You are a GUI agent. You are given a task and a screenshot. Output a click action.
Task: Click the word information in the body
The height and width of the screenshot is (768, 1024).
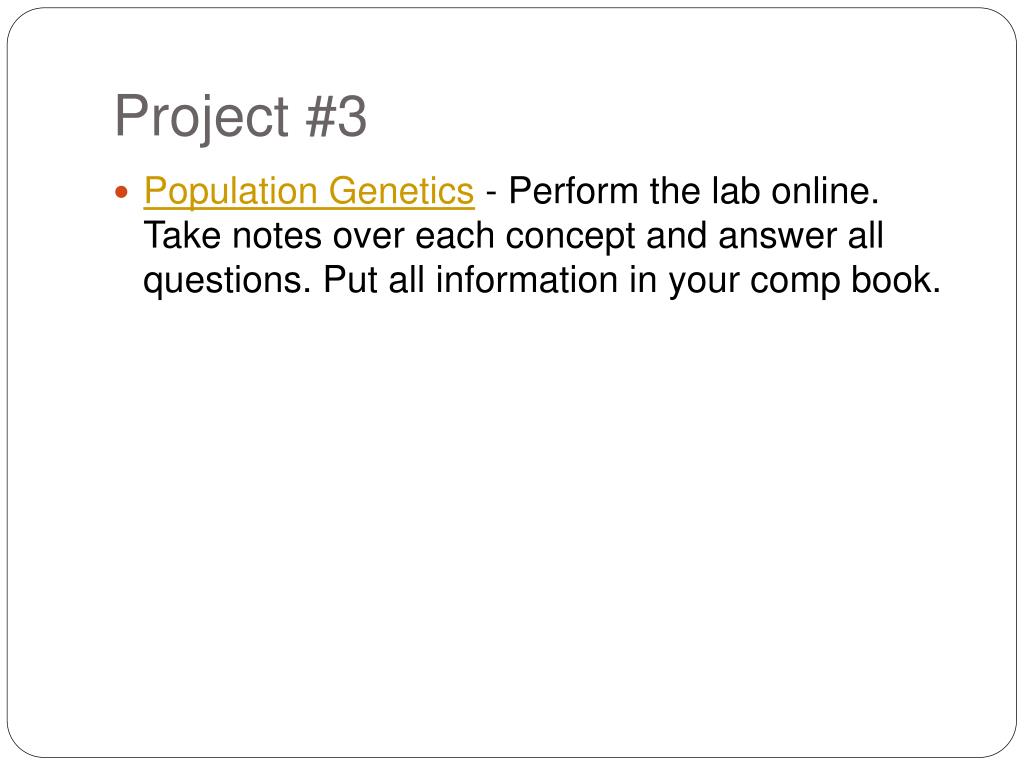[x=526, y=280]
